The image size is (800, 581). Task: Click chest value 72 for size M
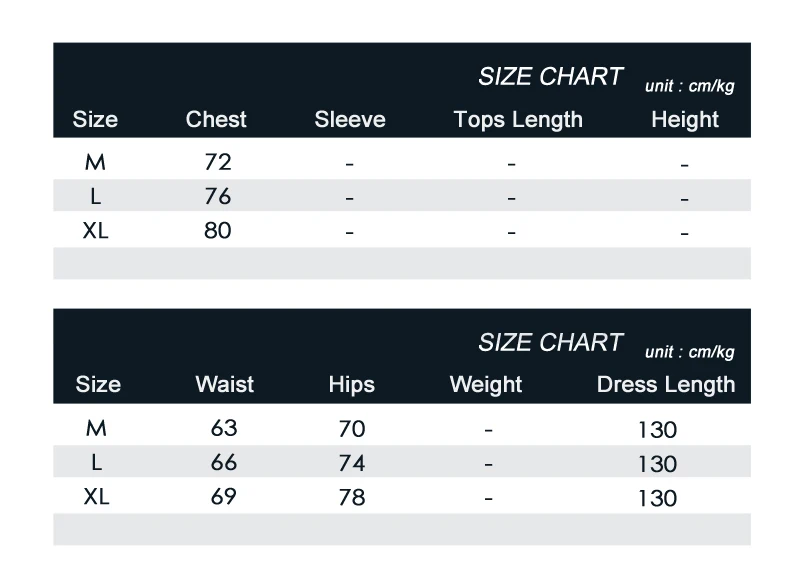click(x=218, y=162)
